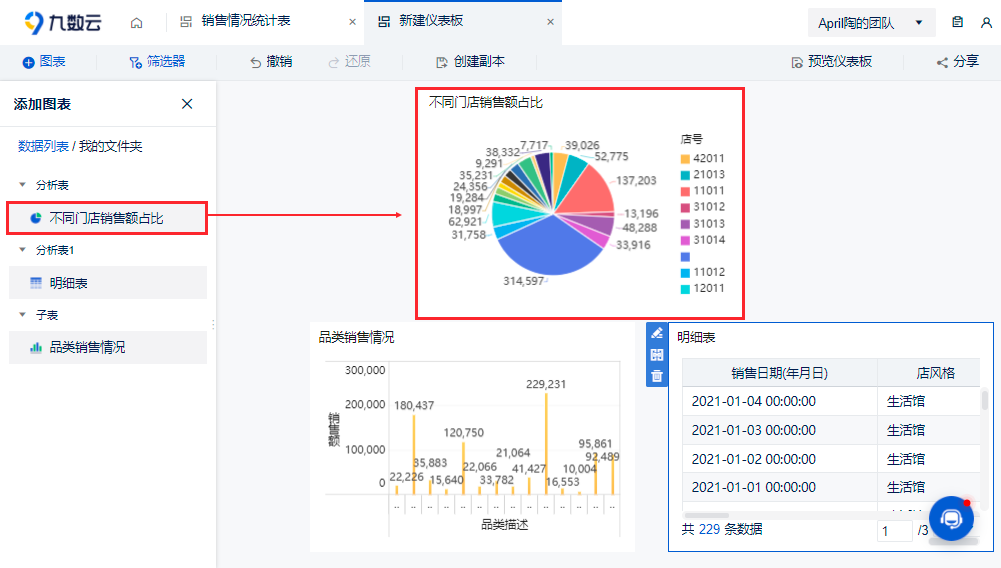This screenshot has width=1001, height=568.
Task: Switch to the 销售情况统计表 tab
Action: [246, 21]
